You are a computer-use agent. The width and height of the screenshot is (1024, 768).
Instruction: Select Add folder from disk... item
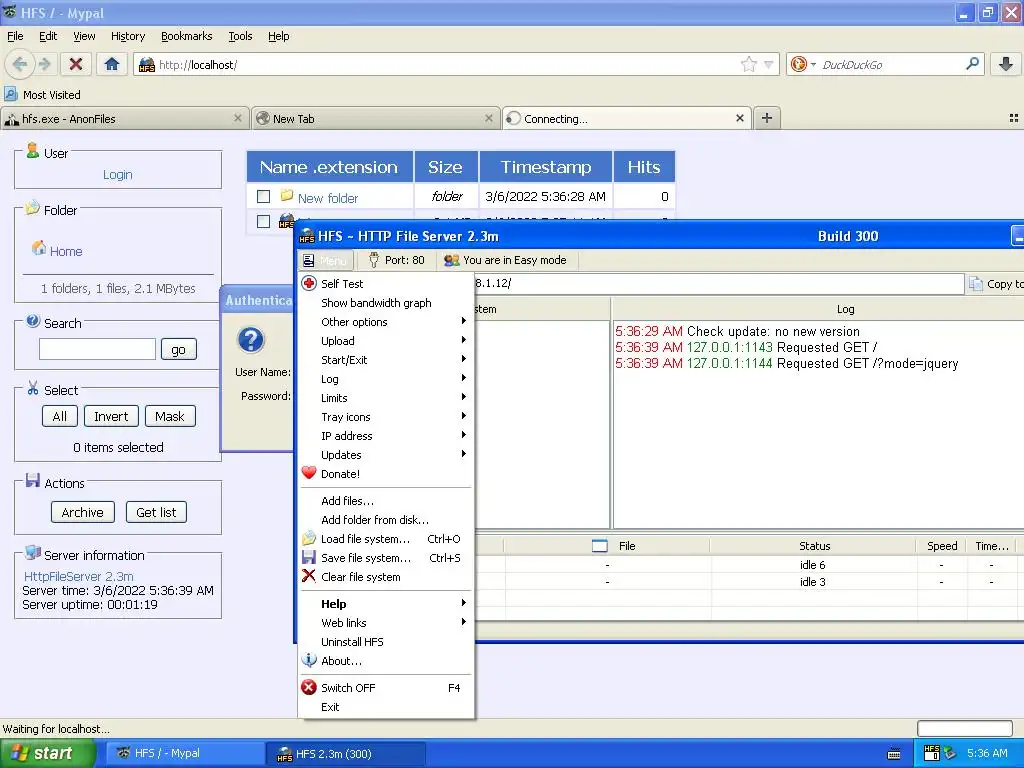click(385, 520)
